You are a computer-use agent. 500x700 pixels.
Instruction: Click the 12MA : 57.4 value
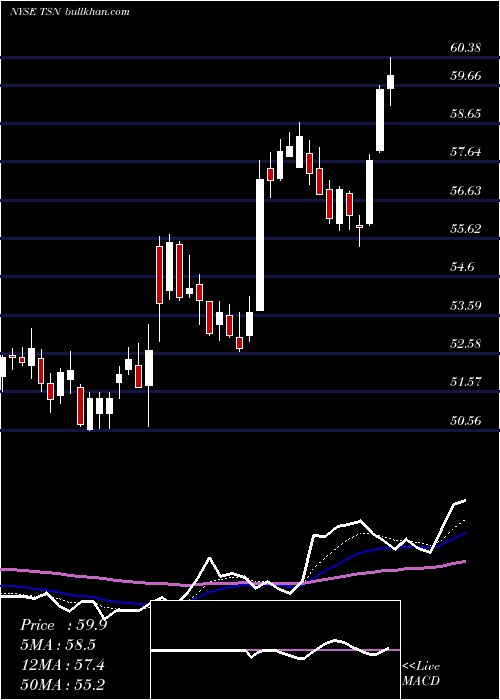[62, 665]
